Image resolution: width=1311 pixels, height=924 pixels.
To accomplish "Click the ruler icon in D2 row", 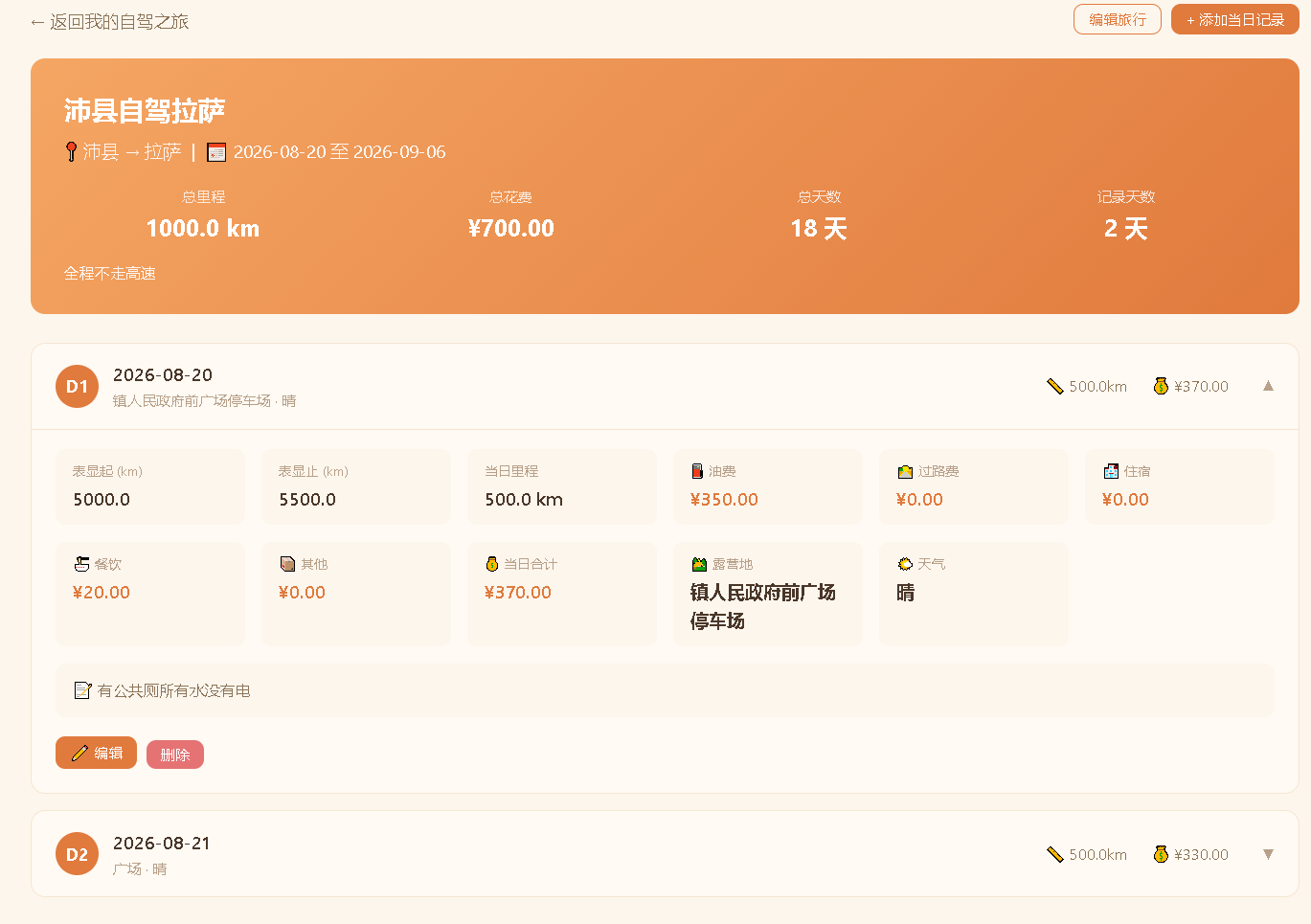I will click(1055, 854).
